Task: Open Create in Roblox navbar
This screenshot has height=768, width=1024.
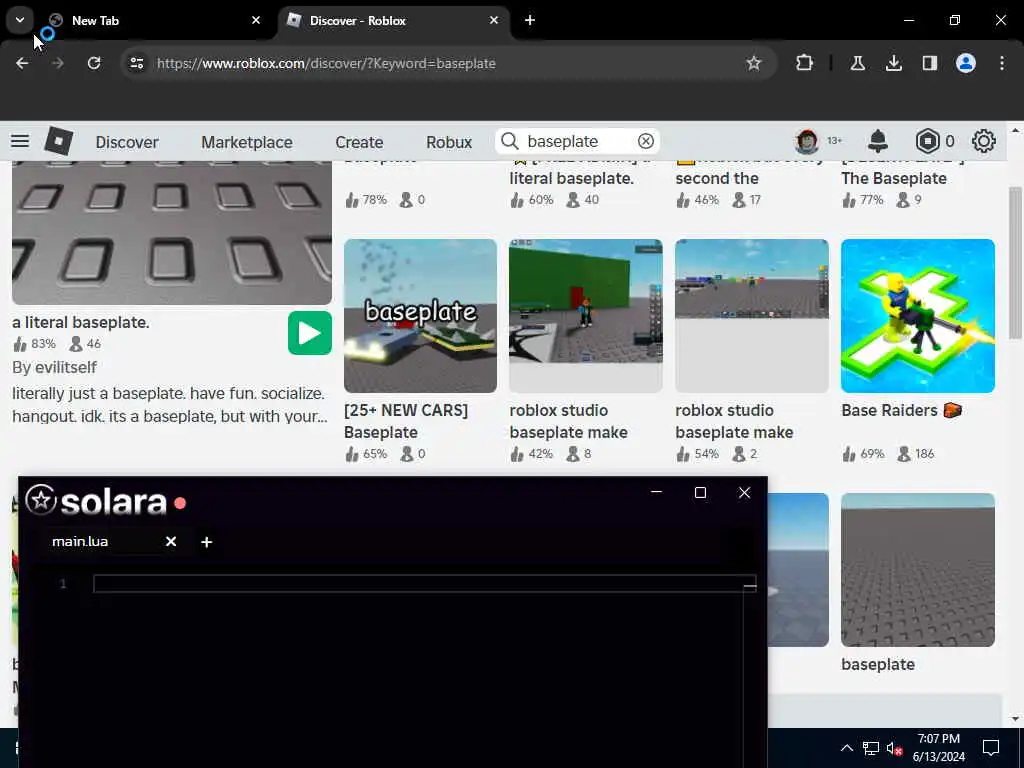Action: pos(359,142)
